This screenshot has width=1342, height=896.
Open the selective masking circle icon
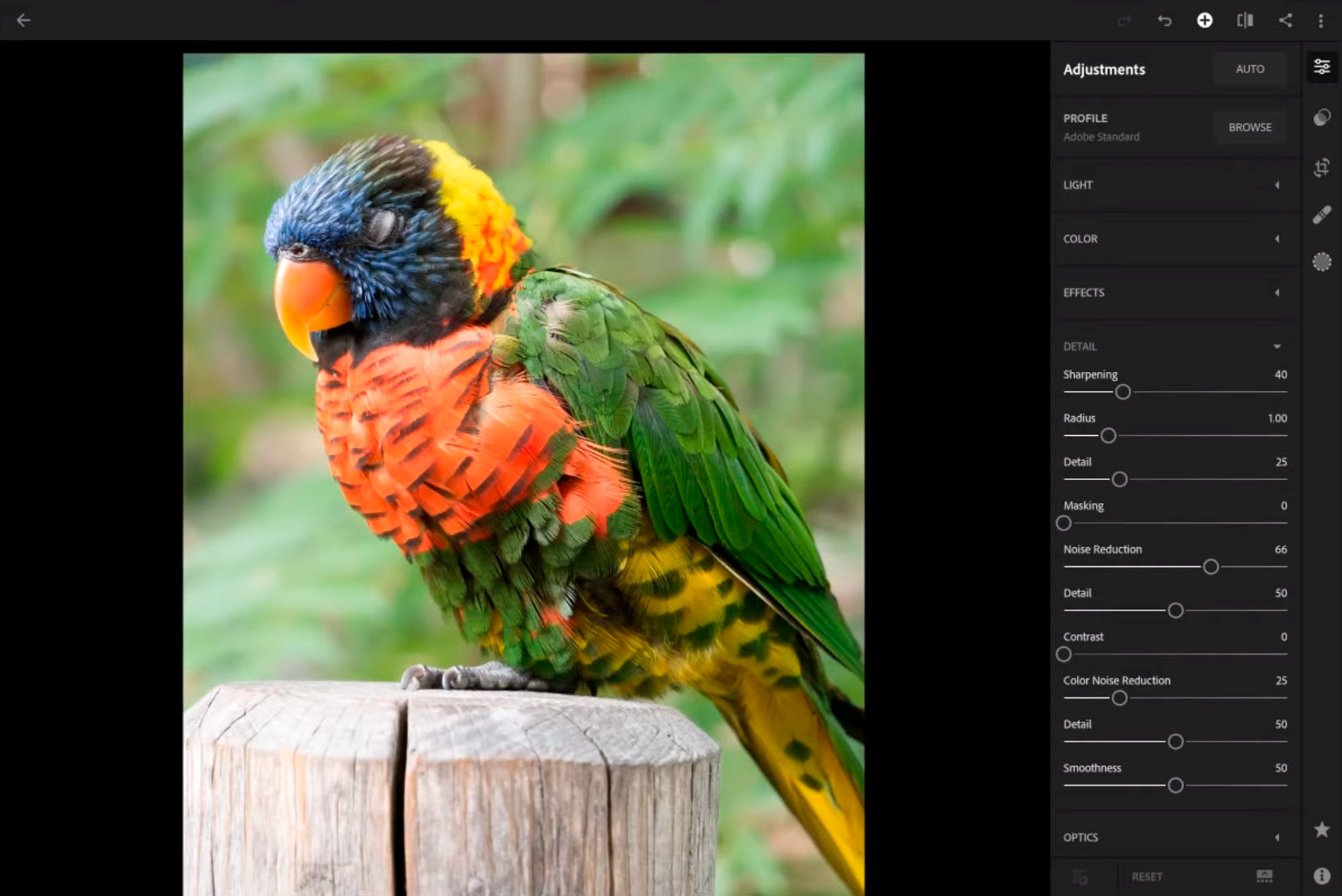[1321, 262]
